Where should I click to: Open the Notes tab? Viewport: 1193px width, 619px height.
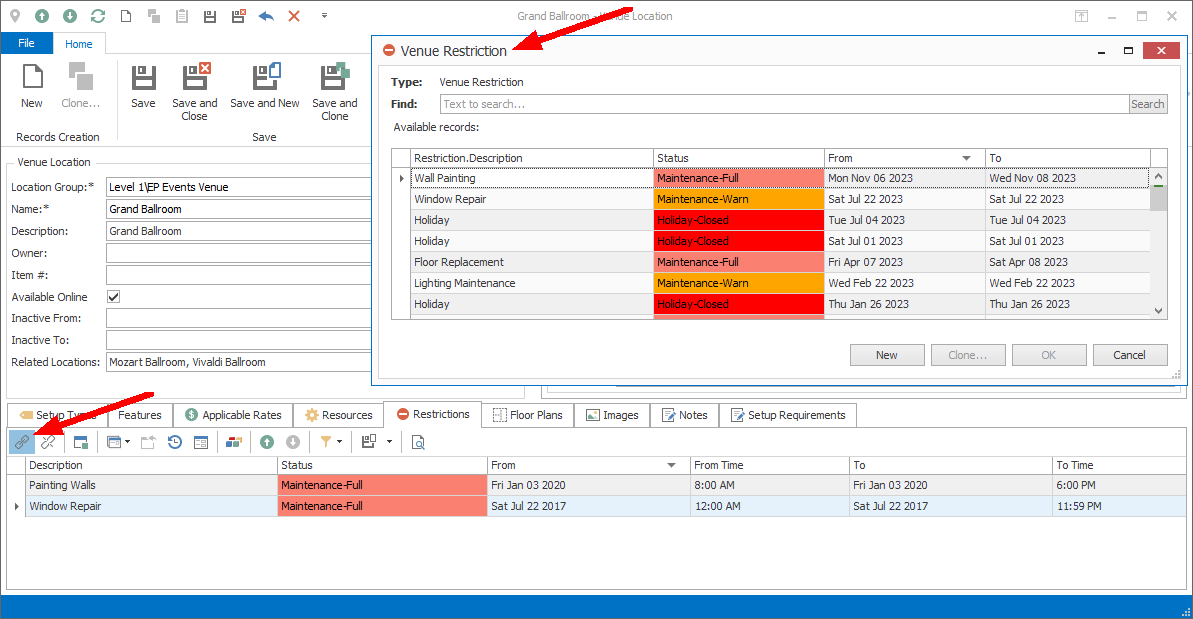(685, 415)
